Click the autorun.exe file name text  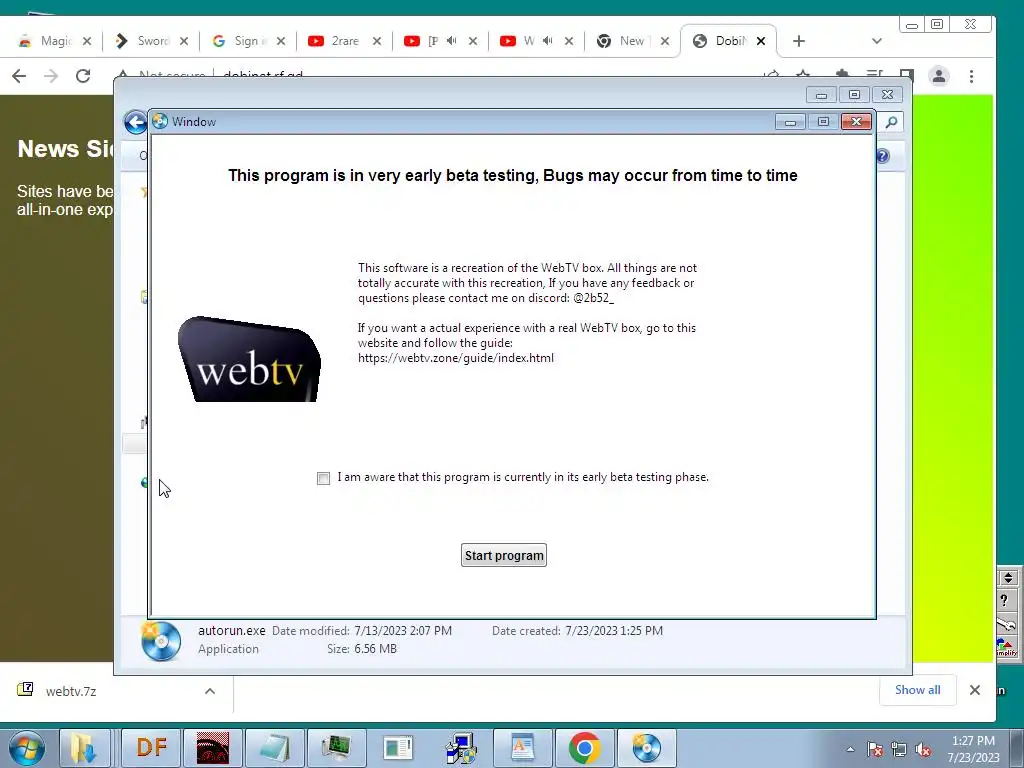click(x=232, y=631)
